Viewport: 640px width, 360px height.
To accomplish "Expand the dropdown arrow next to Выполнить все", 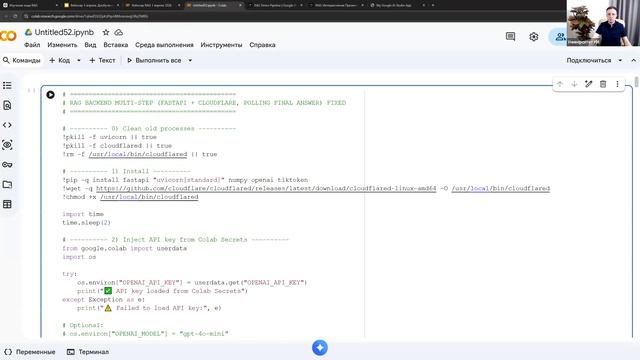I will 190,60.
